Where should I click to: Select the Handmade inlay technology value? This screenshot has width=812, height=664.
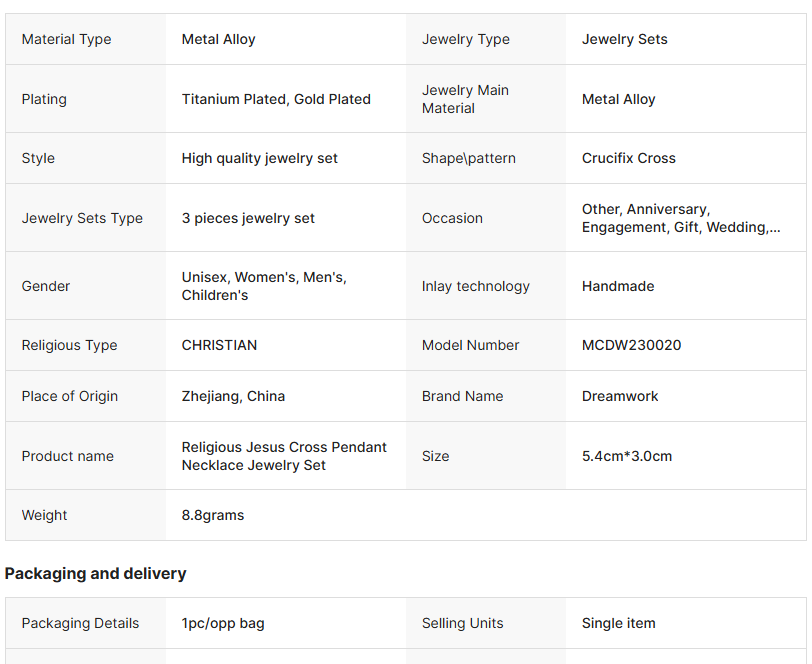tap(618, 286)
